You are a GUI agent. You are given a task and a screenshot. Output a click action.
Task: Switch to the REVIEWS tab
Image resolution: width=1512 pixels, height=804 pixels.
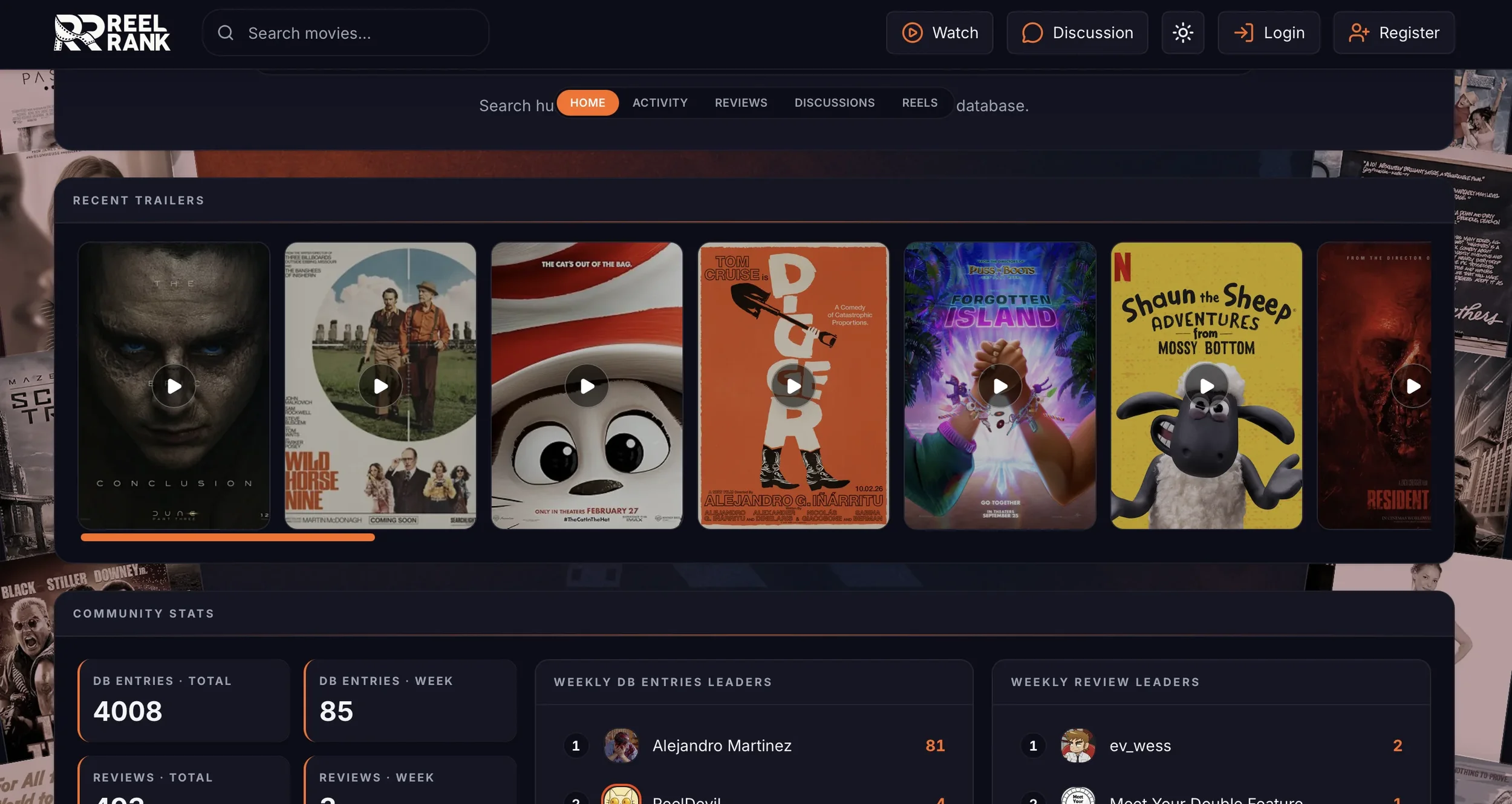pyautogui.click(x=741, y=103)
